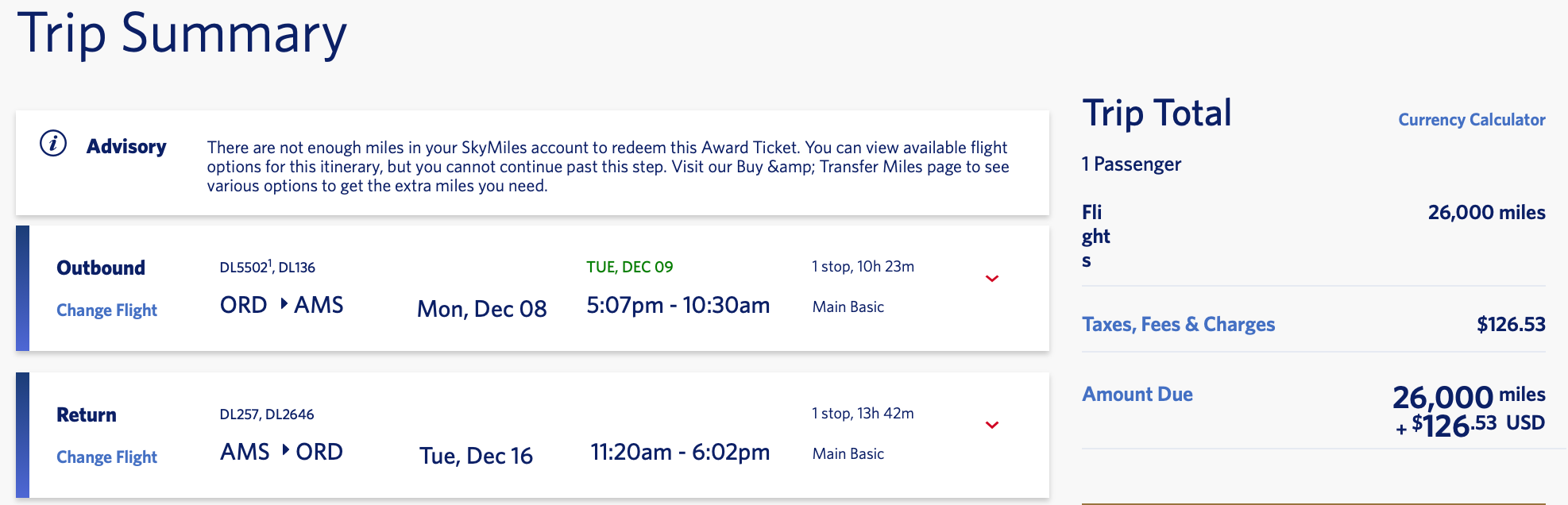This screenshot has width=1568, height=505.
Task: Click the green TUE, DEC 09 arrival date
Action: [x=629, y=268]
